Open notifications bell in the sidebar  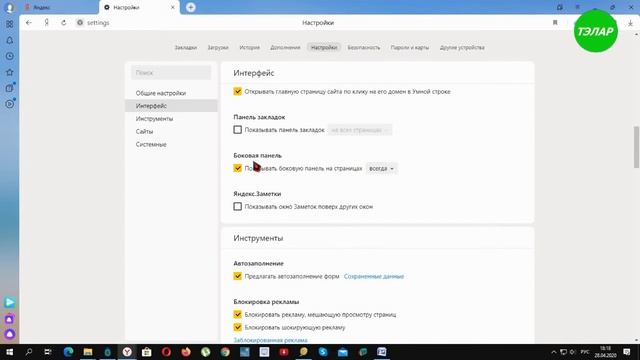[9, 40]
